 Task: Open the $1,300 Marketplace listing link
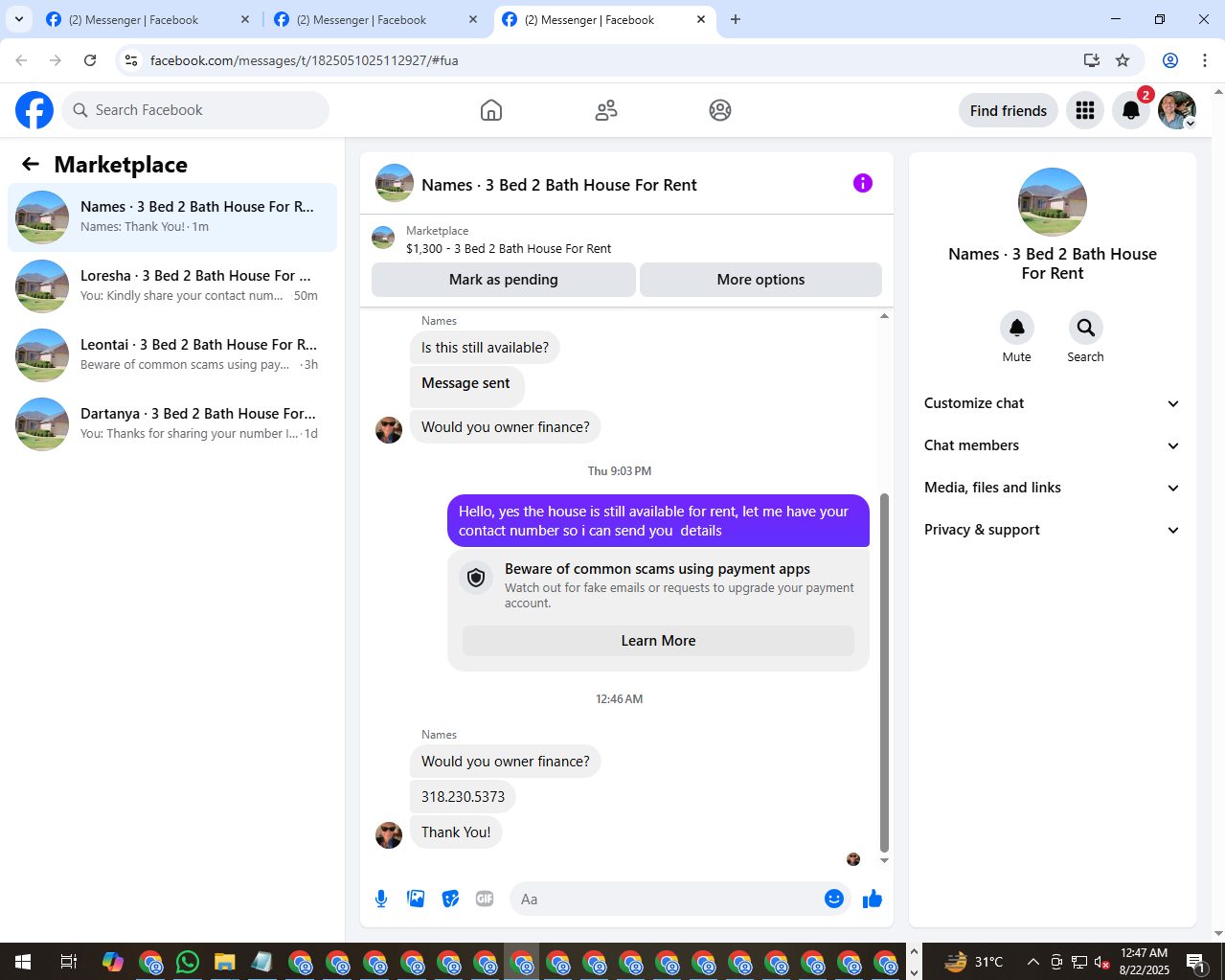pos(509,248)
